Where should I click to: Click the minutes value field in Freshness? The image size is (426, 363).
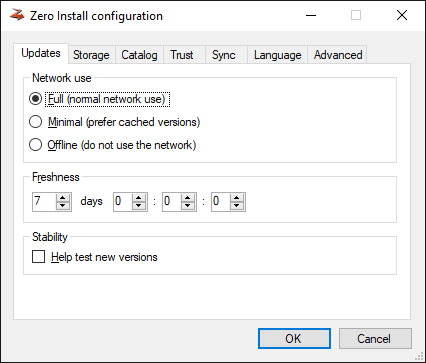172,201
